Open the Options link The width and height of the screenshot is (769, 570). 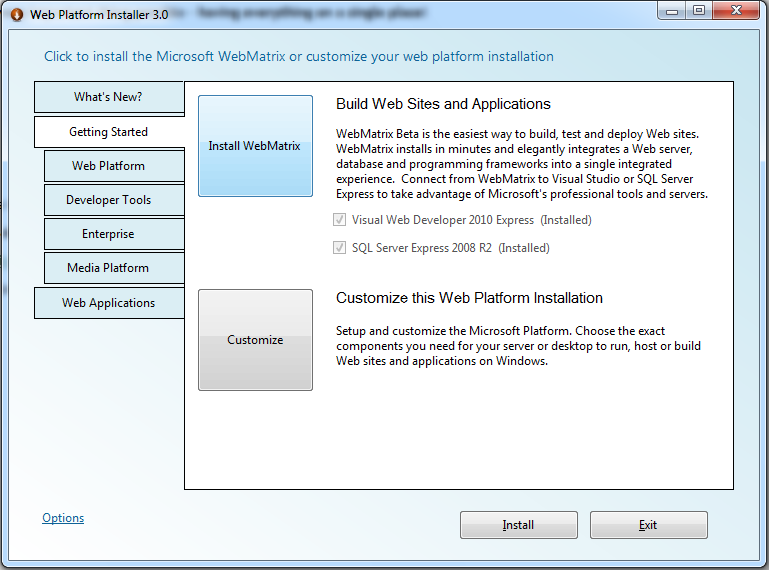tap(63, 518)
